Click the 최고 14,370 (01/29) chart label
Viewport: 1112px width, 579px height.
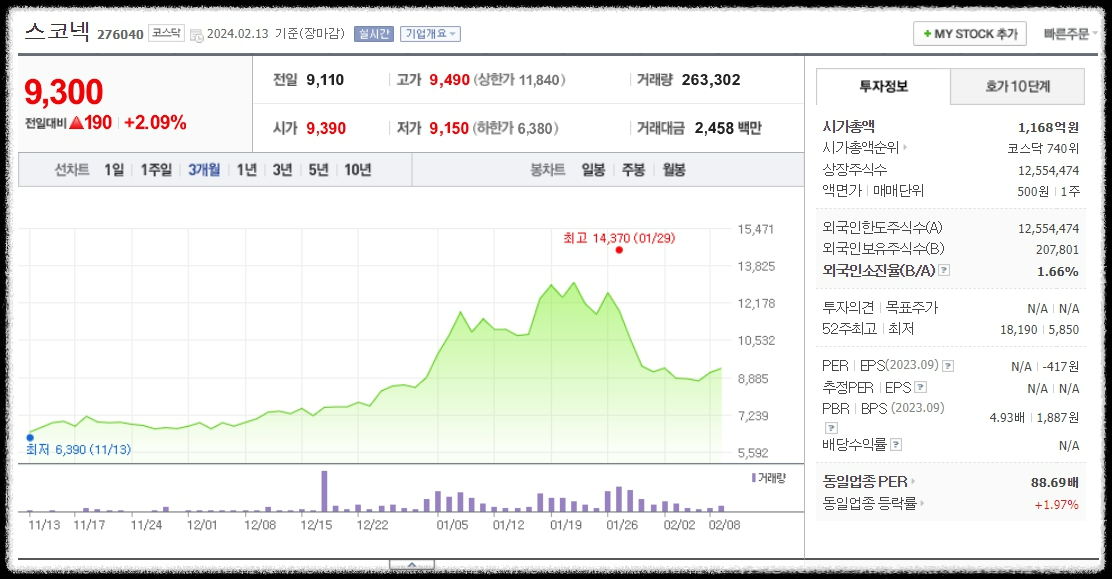pos(619,238)
